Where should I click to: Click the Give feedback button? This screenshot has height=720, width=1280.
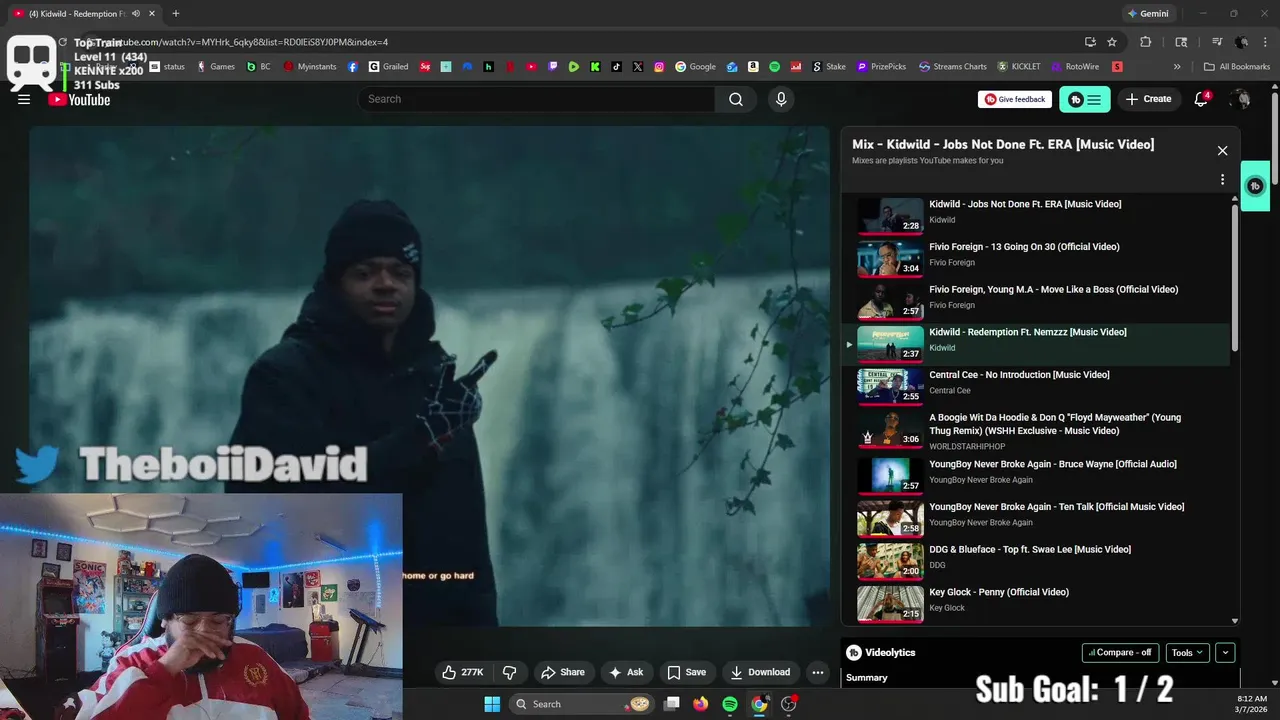1015,99
